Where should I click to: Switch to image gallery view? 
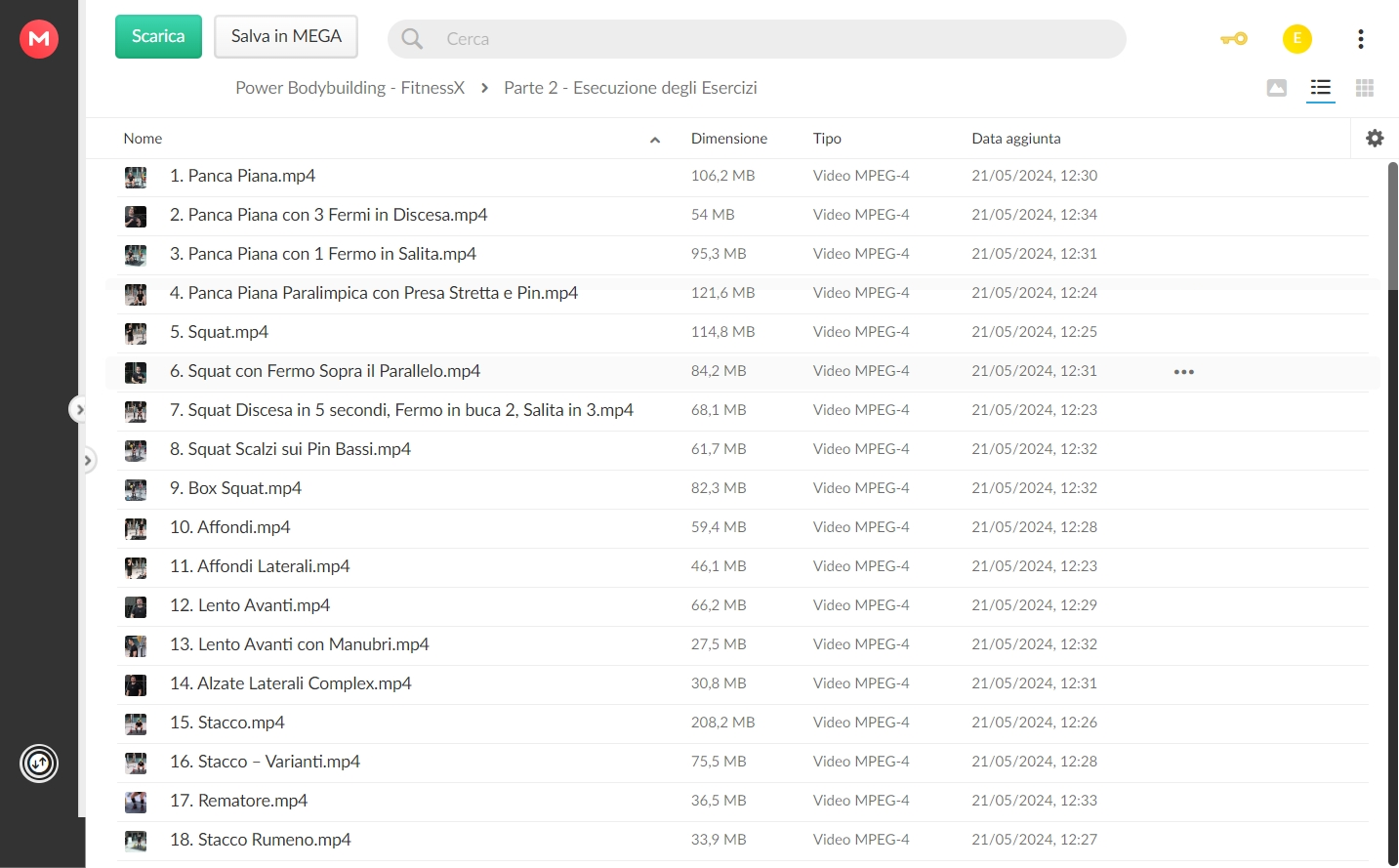click(x=1277, y=88)
